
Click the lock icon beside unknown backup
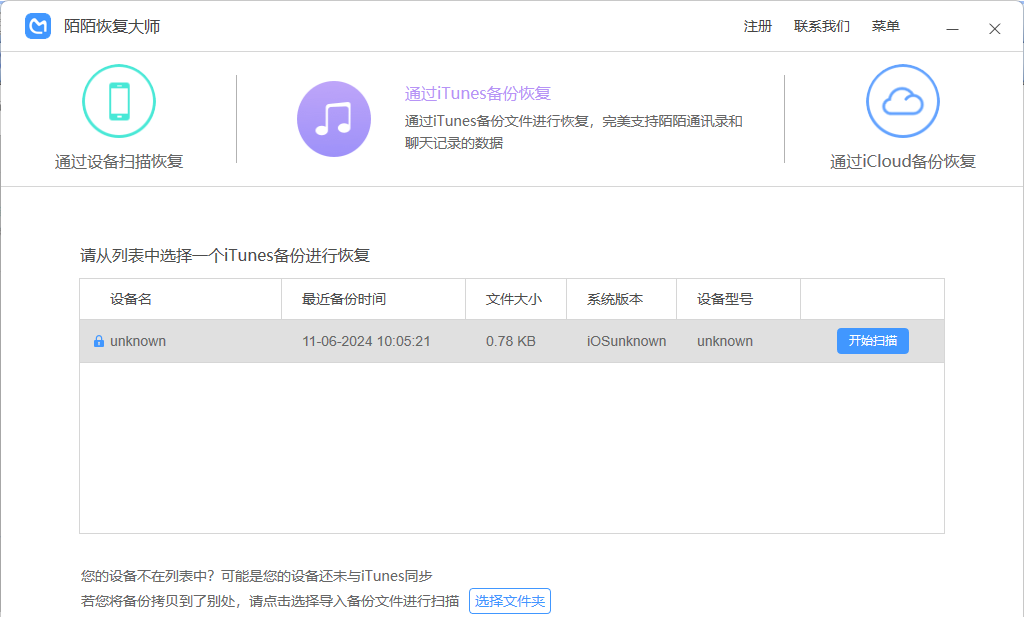pos(98,342)
